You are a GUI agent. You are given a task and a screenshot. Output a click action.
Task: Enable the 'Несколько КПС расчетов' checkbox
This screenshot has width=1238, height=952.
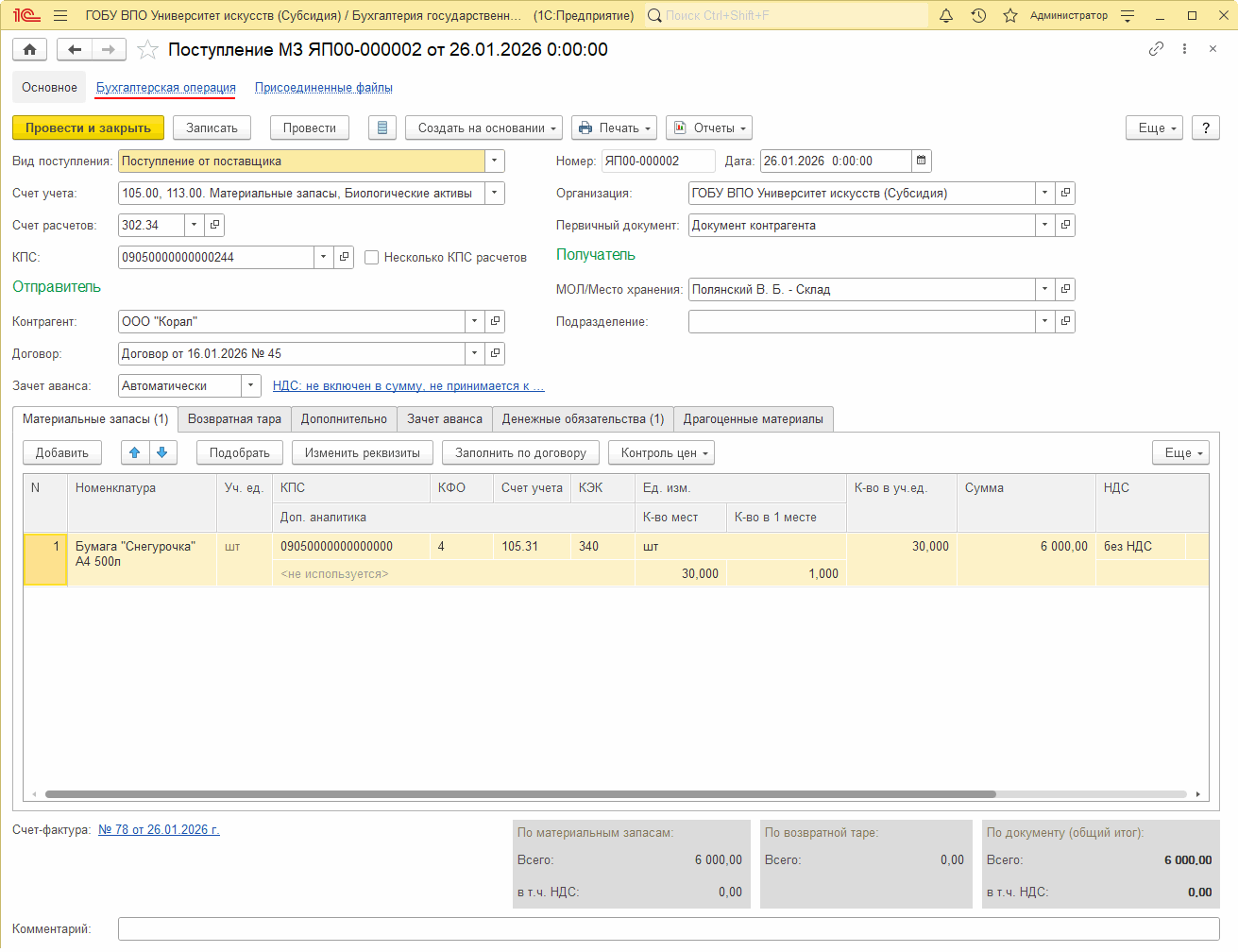[372, 258]
